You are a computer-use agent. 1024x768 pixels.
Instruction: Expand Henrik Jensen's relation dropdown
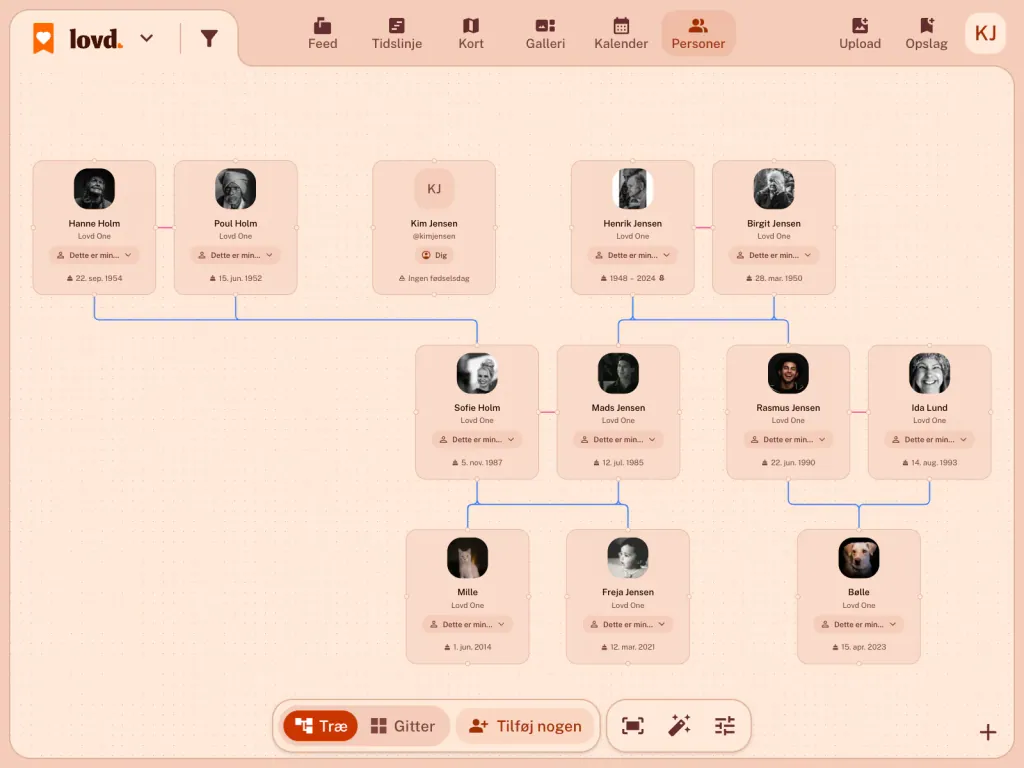pos(632,255)
